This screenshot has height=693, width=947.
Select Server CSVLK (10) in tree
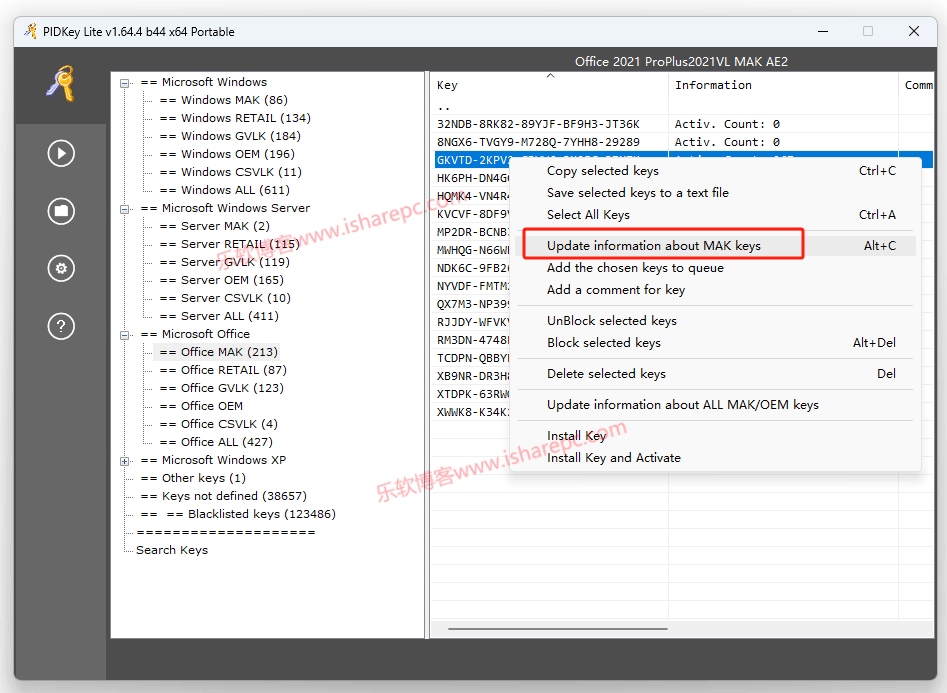tap(225, 298)
